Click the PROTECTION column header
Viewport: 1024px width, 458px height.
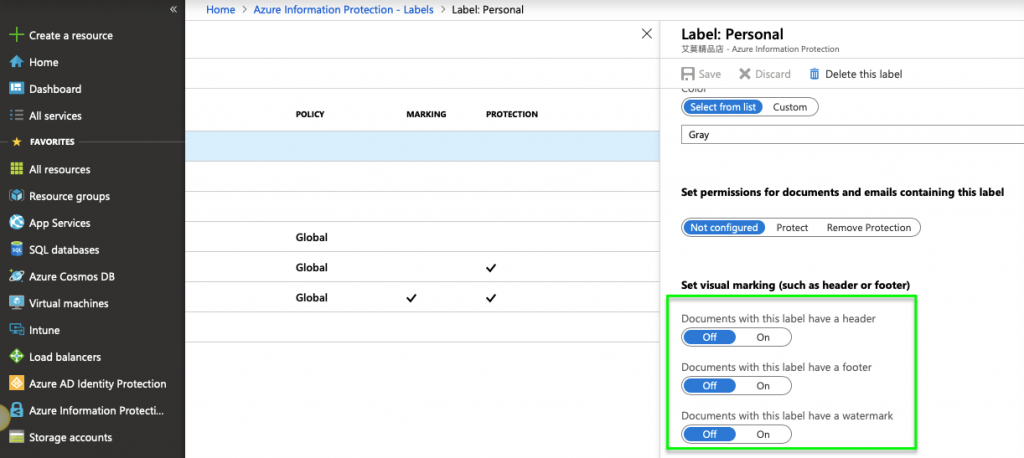tap(512, 114)
